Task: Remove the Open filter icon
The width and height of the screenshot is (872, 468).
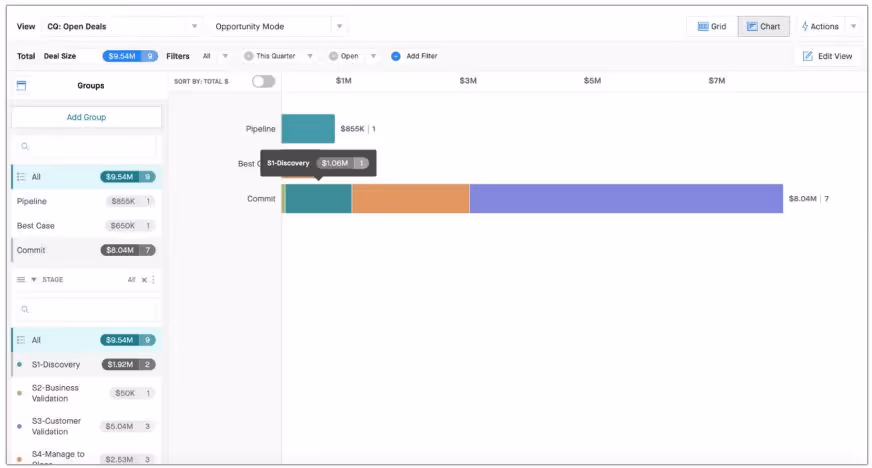Action: pyautogui.click(x=333, y=56)
